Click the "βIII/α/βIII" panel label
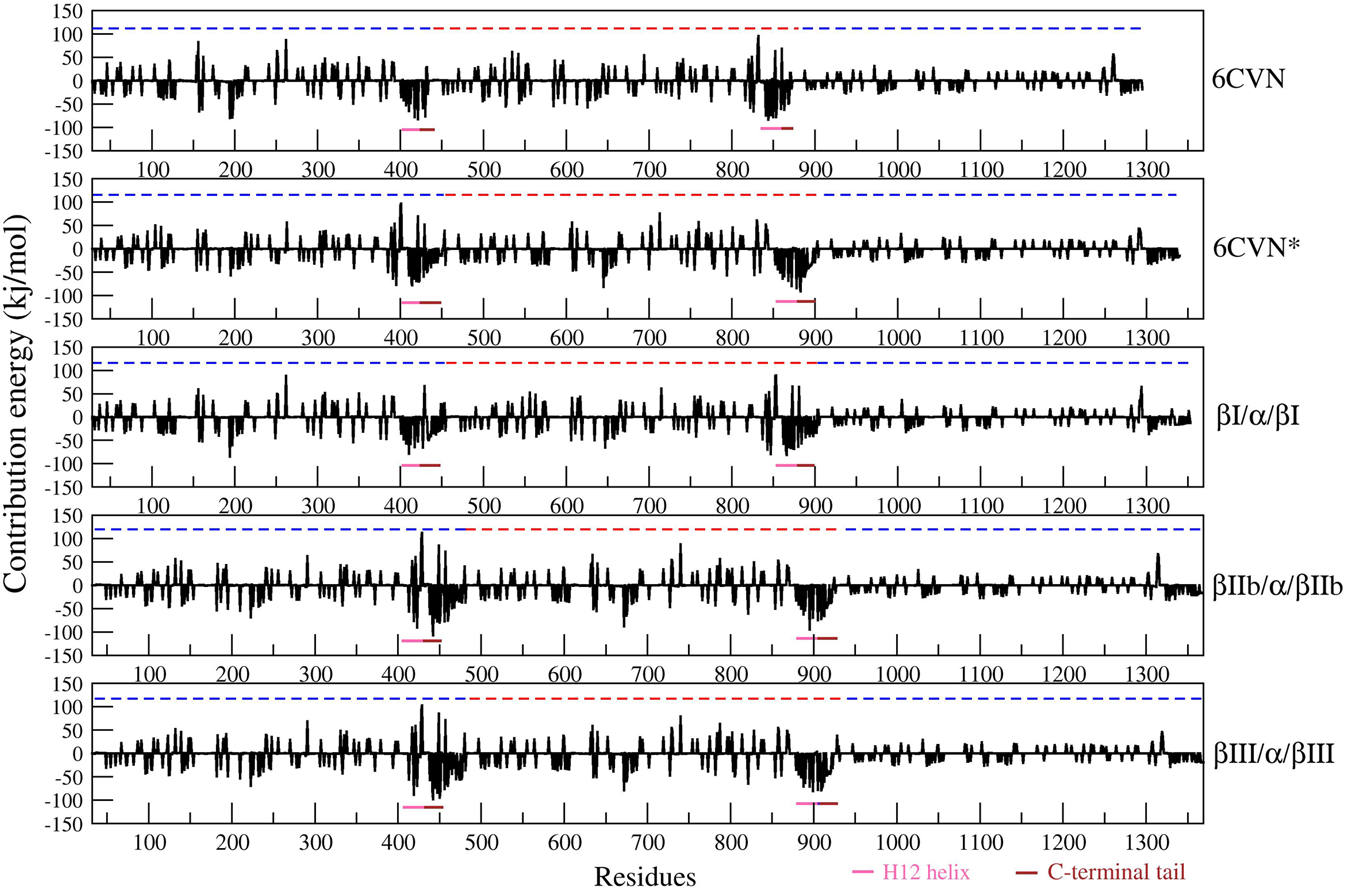The image size is (1345, 887). (1274, 752)
